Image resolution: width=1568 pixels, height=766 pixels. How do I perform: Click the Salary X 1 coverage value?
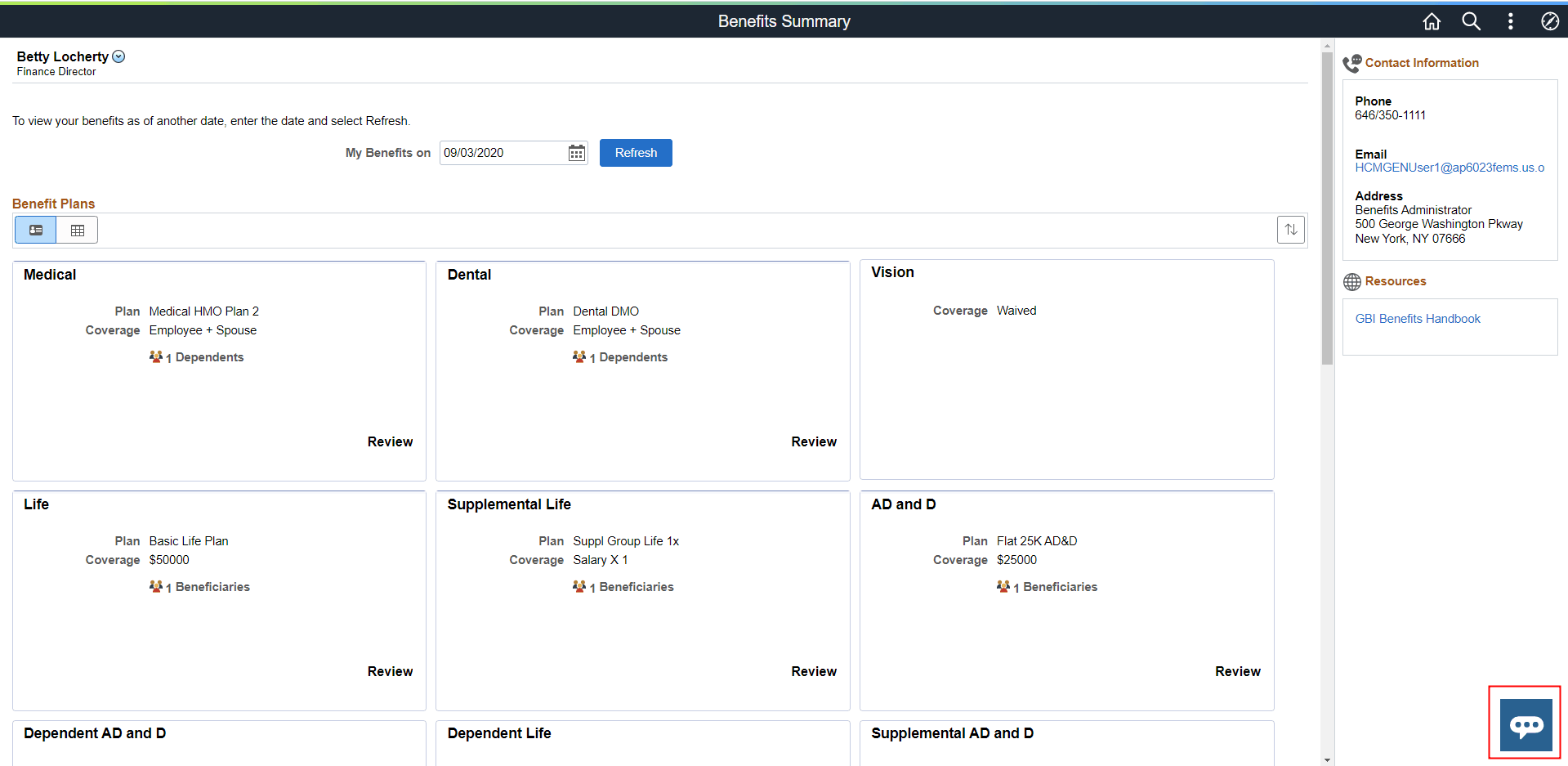click(601, 560)
